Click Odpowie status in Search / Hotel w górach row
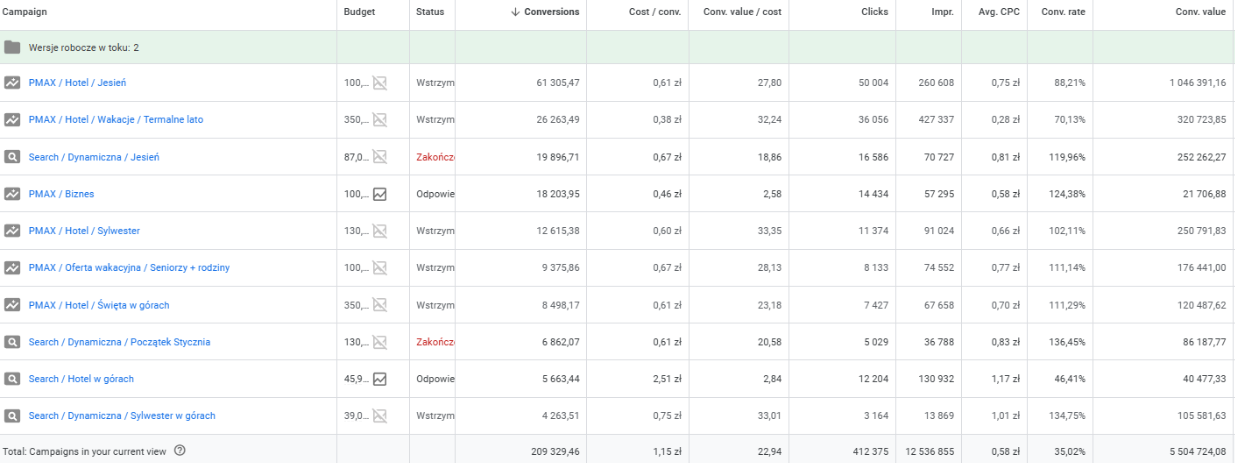Viewport: 1235px width, 463px height. point(436,379)
